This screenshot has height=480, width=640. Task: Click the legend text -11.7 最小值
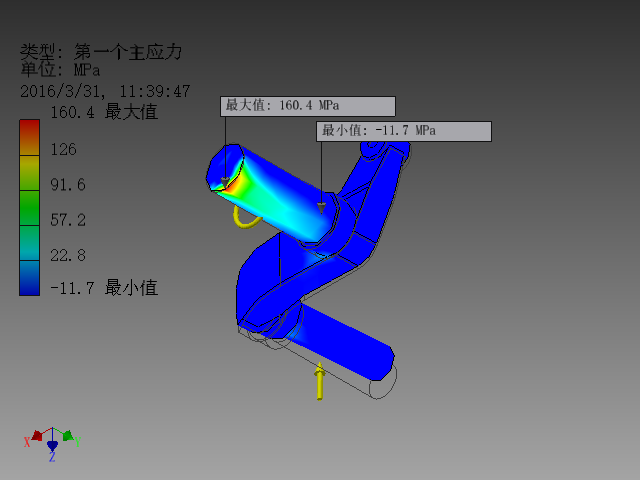104,288
